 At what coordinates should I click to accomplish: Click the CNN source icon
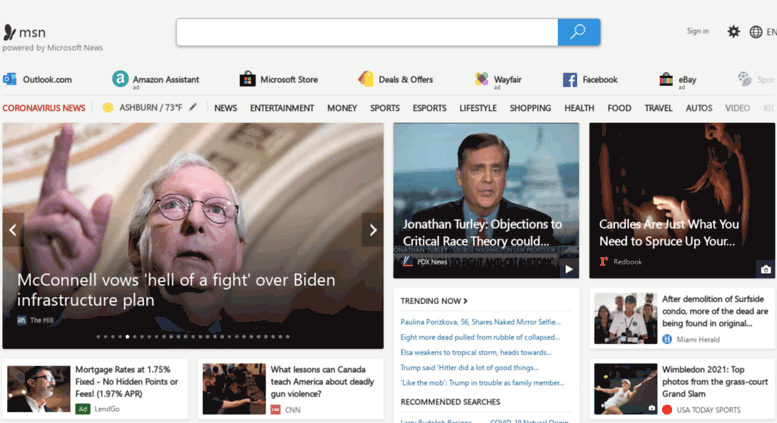[276, 410]
